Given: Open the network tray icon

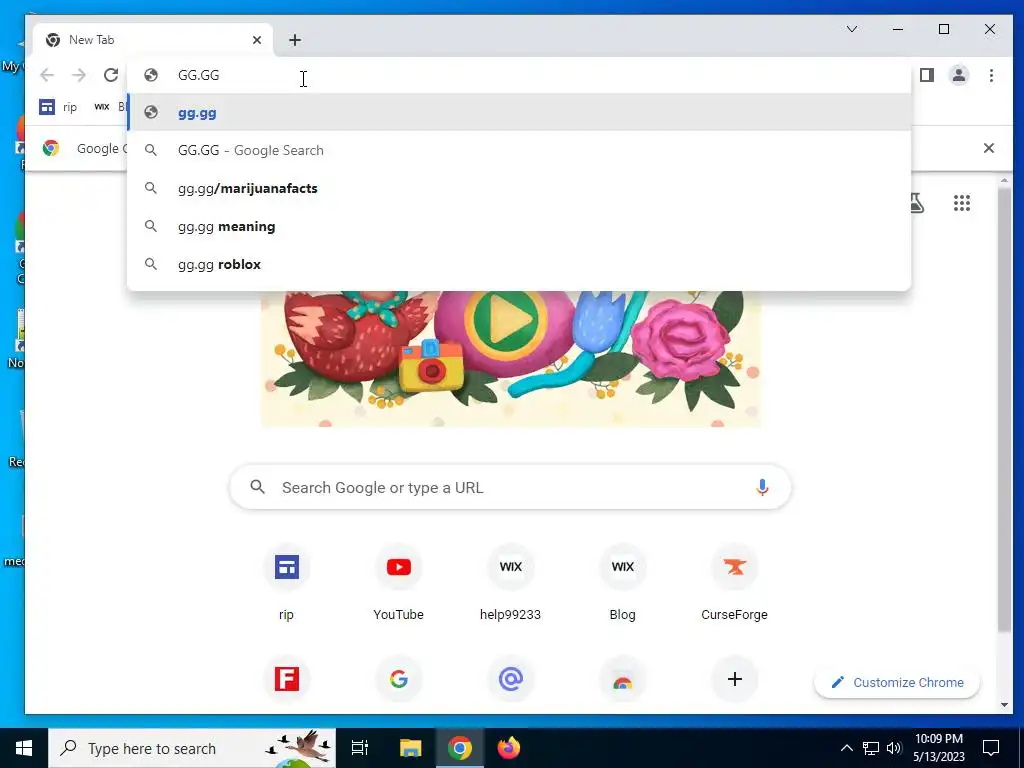Looking at the screenshot, I should 871,748.
